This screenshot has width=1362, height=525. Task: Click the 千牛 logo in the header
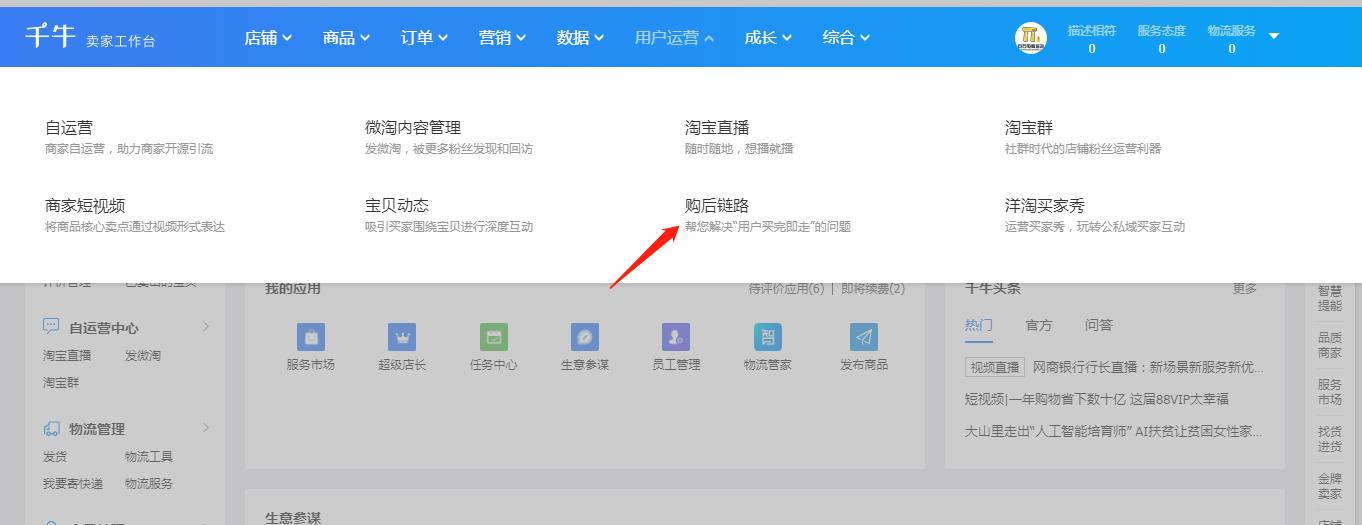50,36
